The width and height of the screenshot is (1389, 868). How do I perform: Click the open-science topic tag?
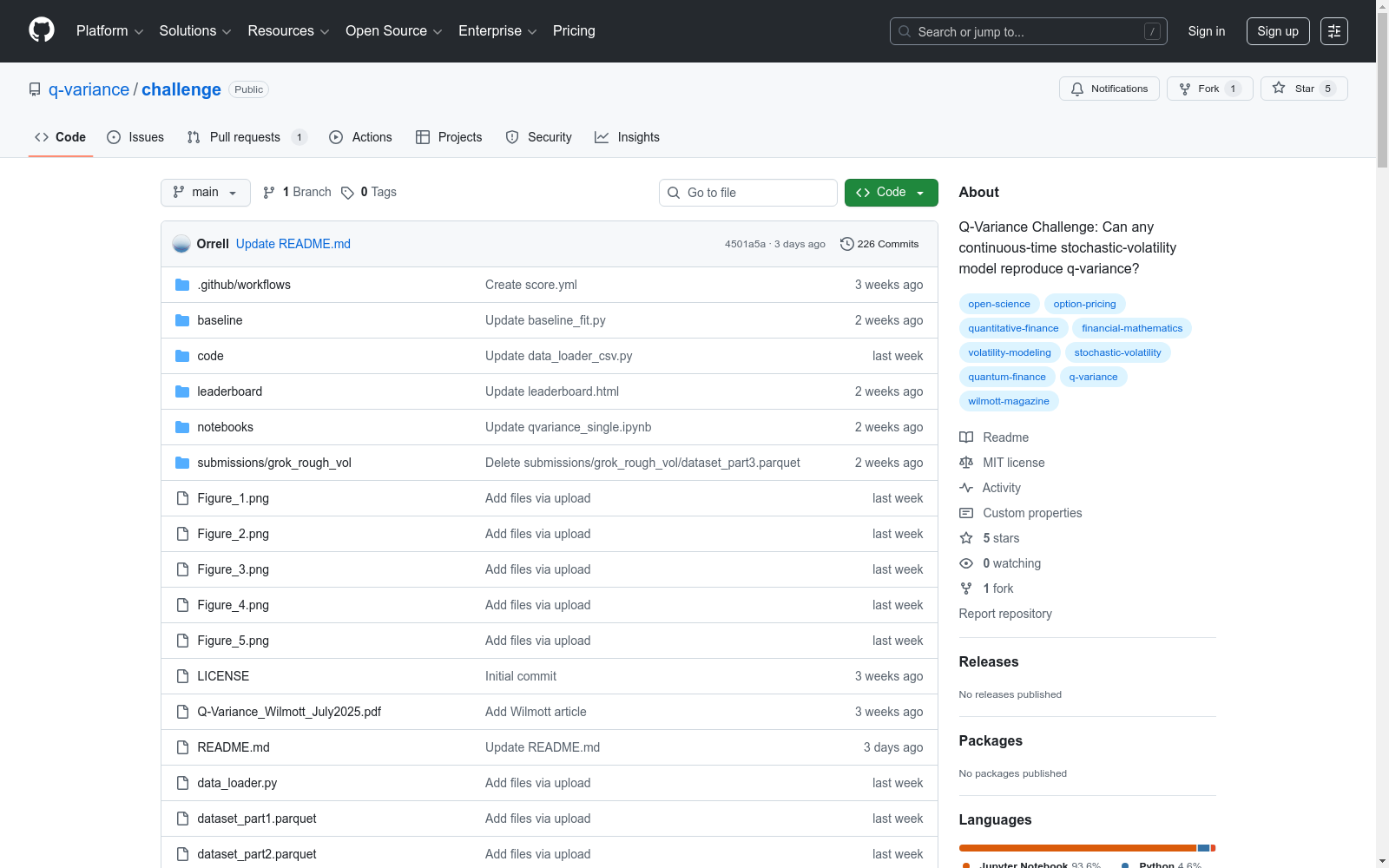[999, 304]
